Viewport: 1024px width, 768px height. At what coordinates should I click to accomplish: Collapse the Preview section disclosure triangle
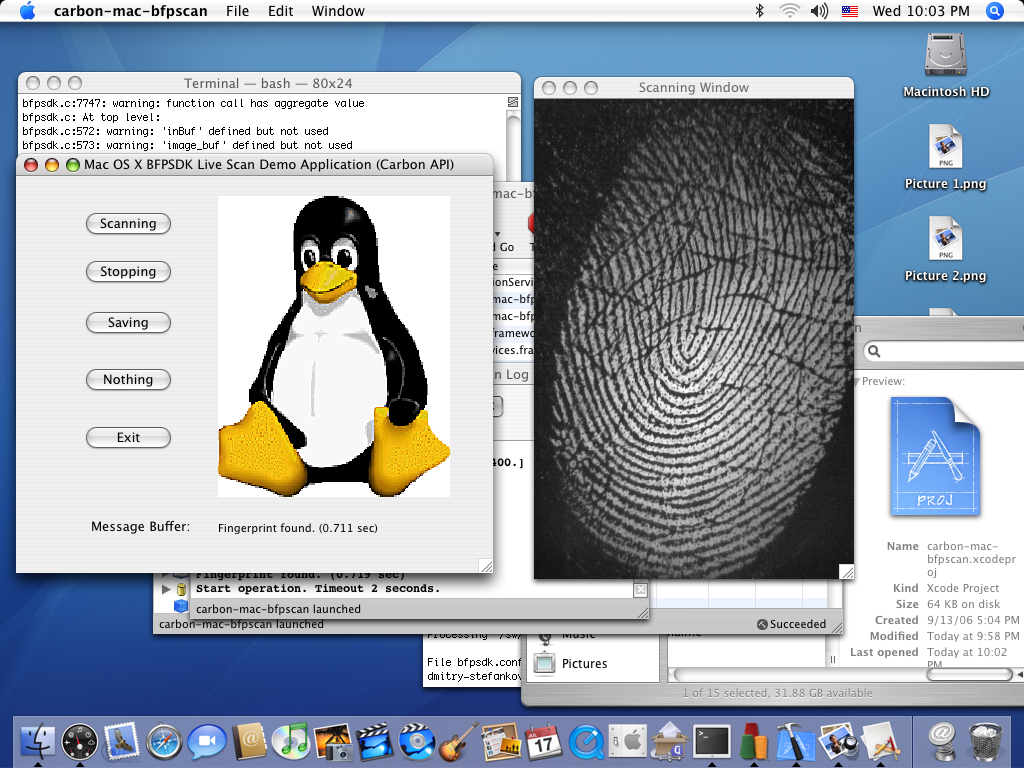coord(855,381)
